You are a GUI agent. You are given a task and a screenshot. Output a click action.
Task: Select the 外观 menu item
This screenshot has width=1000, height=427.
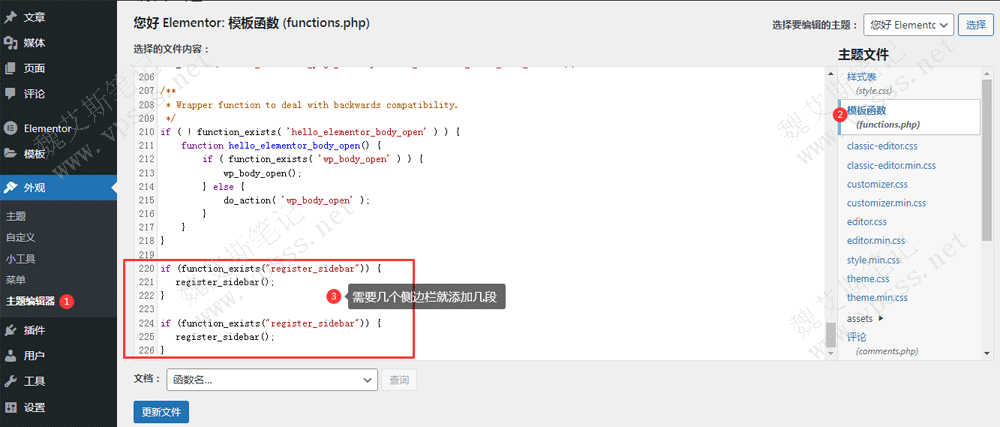click(x=58, y=188)
